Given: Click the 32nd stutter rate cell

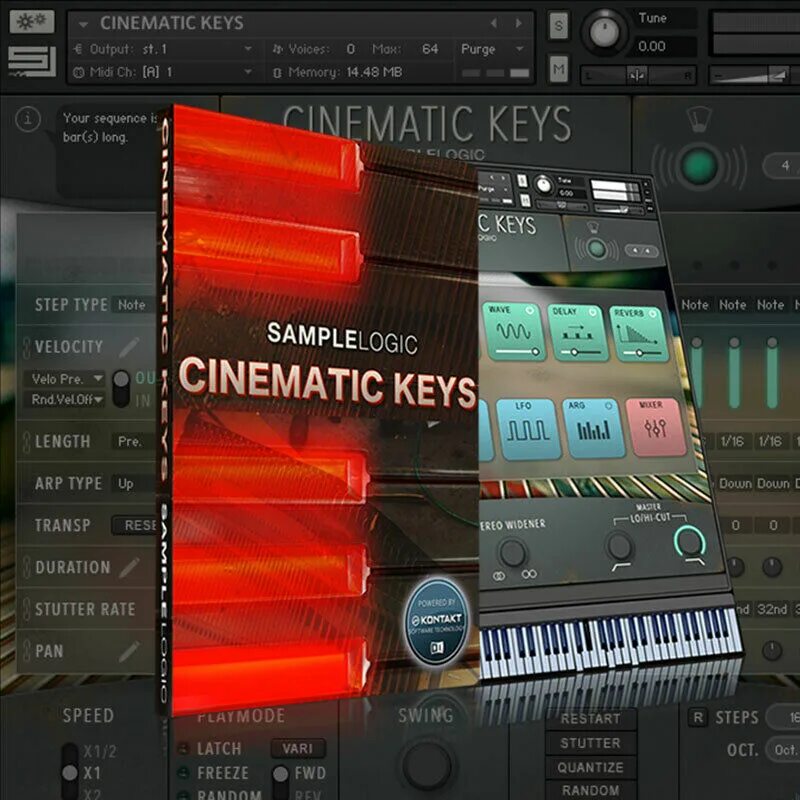Looking at the screenshot, I should (x=772, y=609).
